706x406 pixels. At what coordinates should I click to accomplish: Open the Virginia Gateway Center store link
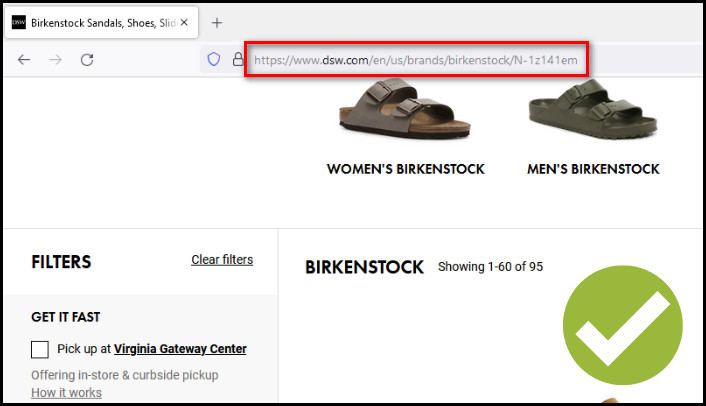pos(180,349)
